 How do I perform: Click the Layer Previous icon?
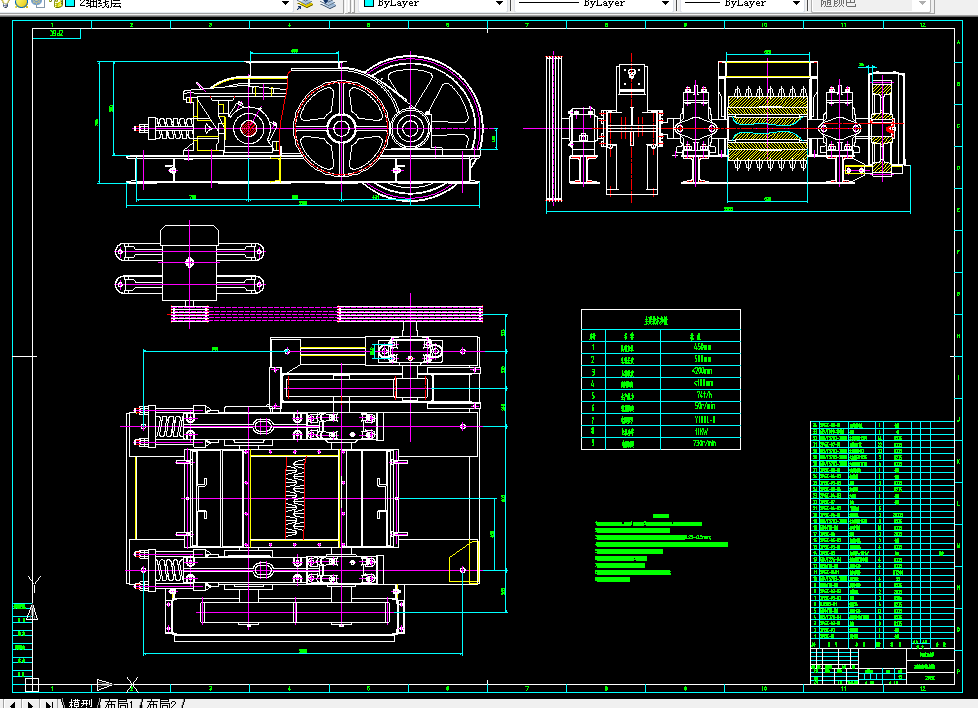coord(328,4)
